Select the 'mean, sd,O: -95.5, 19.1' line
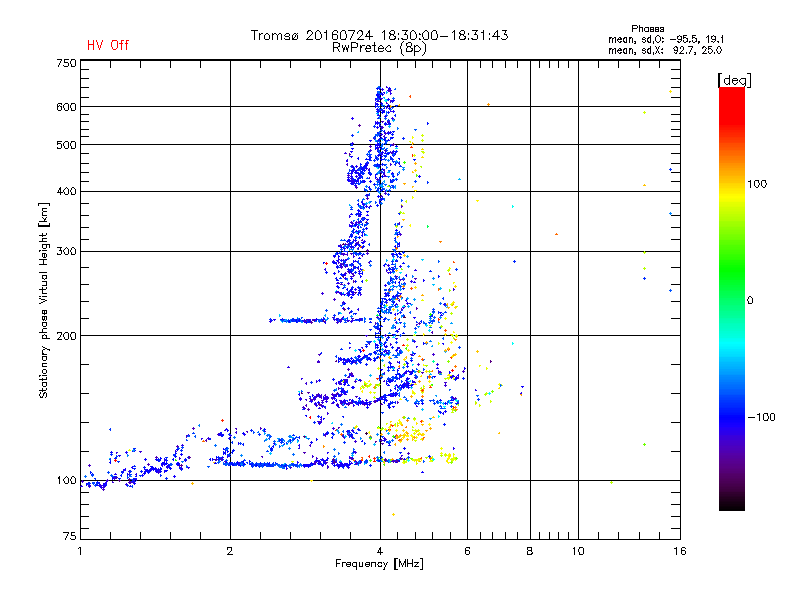The image size is (800, 600). click(x=666, y=39)
